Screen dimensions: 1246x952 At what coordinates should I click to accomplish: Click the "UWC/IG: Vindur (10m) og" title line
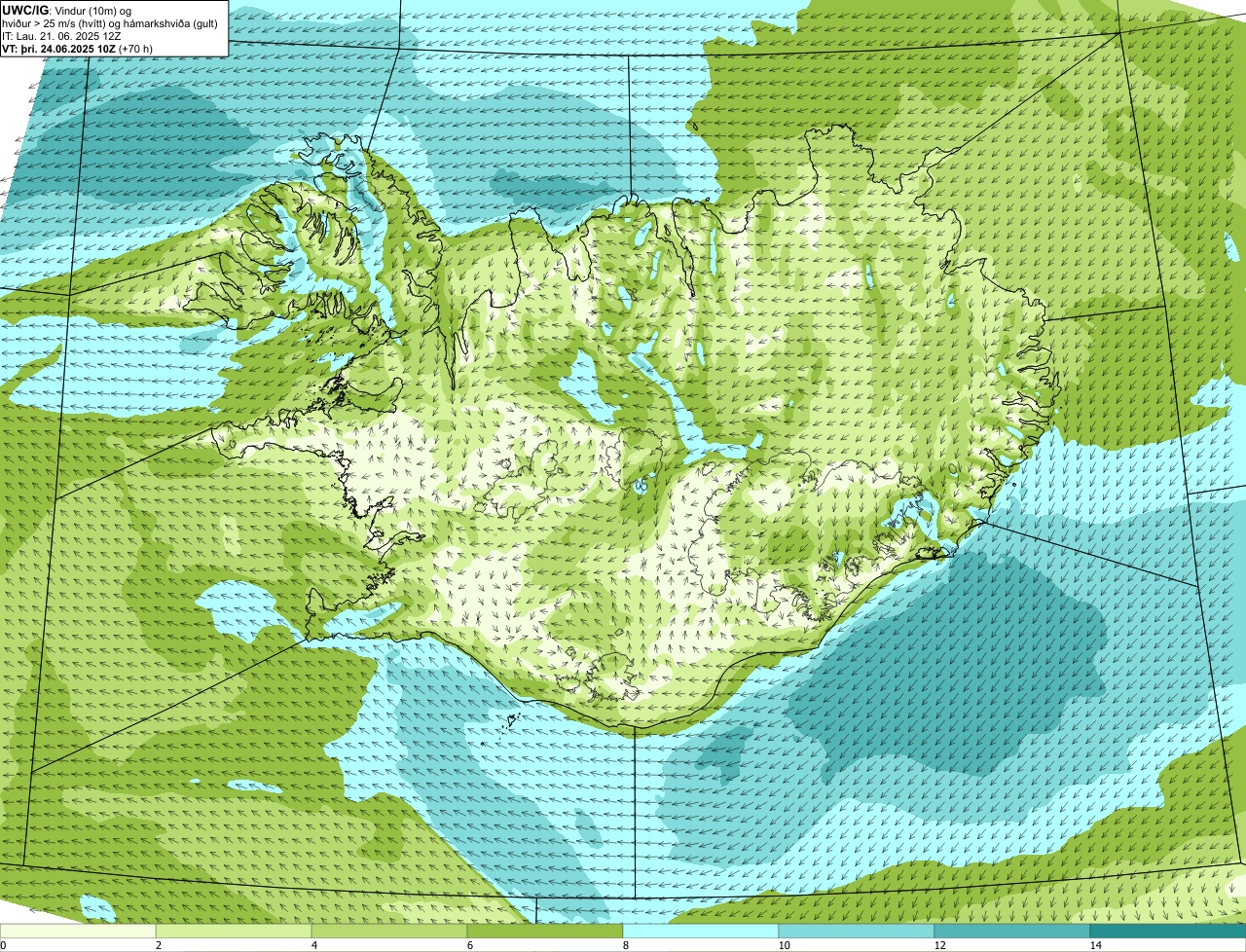point(66,10)
